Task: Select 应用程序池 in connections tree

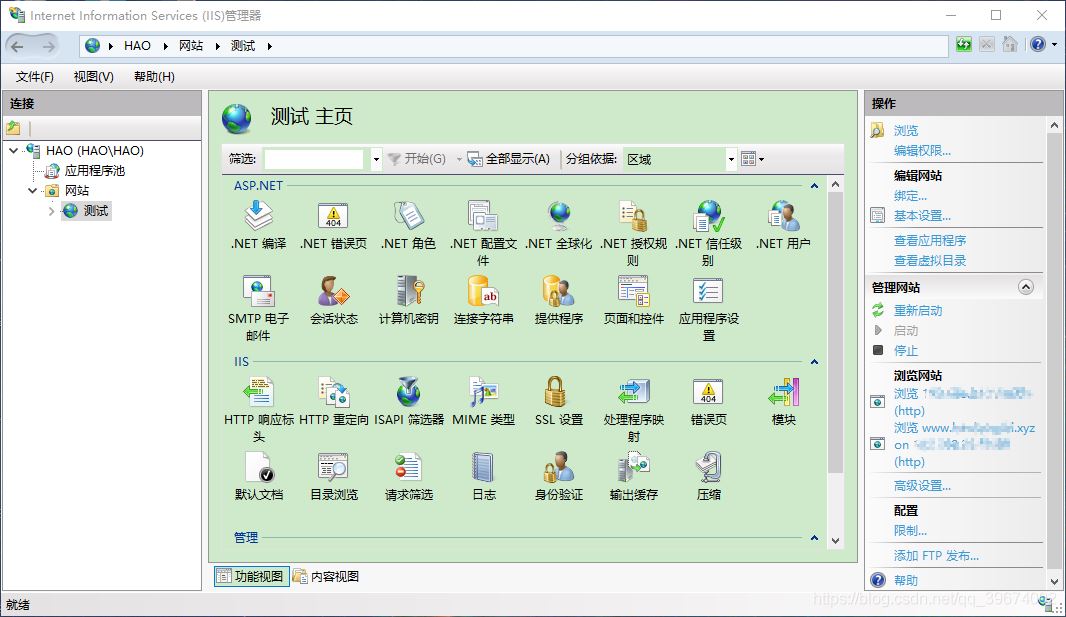Action: [x=94, y=171]
